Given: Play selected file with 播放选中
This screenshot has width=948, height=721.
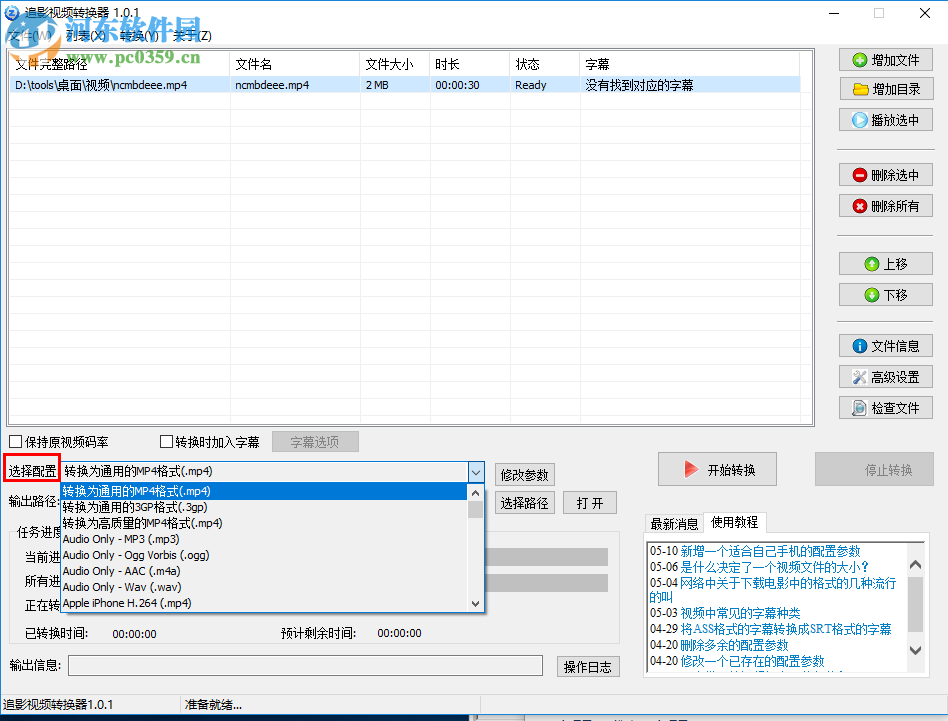Looking at the screenshot, I should pos(886,120).
